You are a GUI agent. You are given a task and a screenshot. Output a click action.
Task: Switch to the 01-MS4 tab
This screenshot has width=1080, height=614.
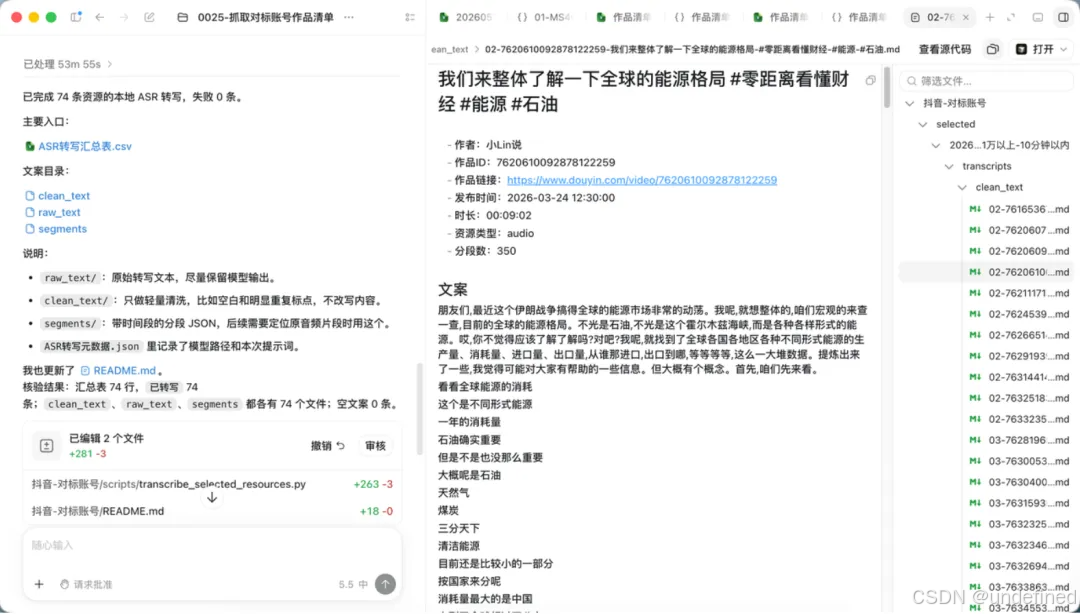tap(546, 18)
